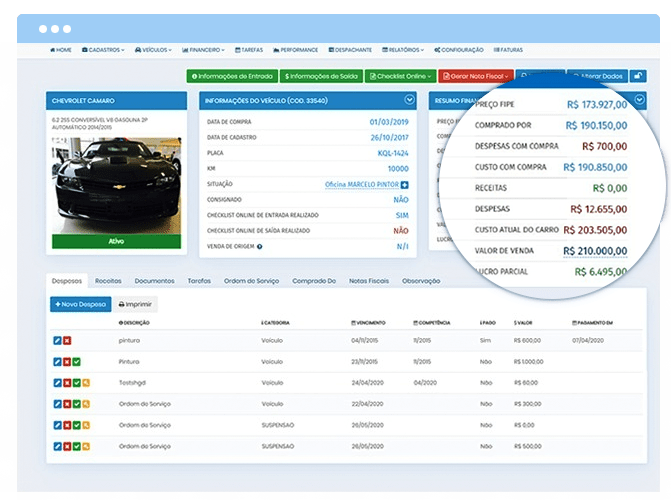Image resolution: width=671 pixels, height=500 pixels.
Task: Open orange detail icon on 22/04/2020 Ordem de Serviço
Action: click(x=86, y=404)
